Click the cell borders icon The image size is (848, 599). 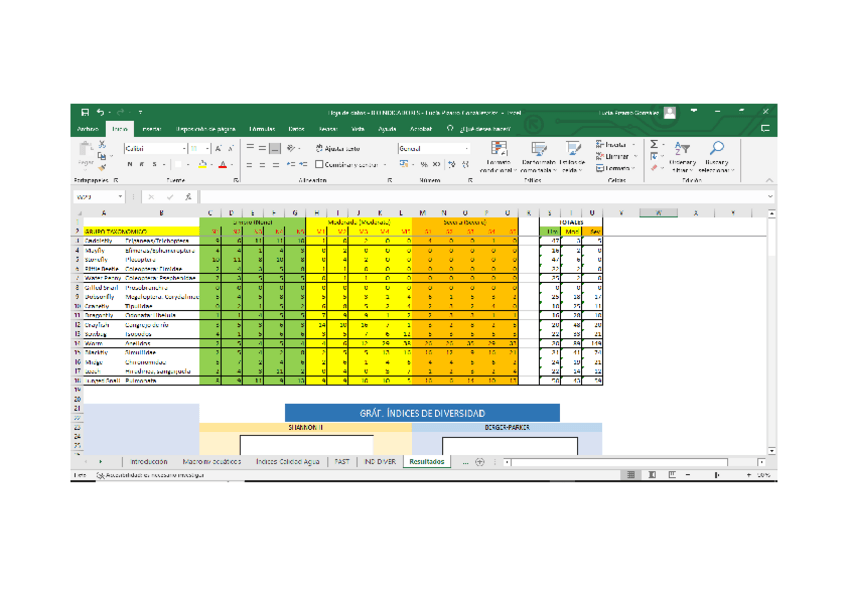(178, 164)
